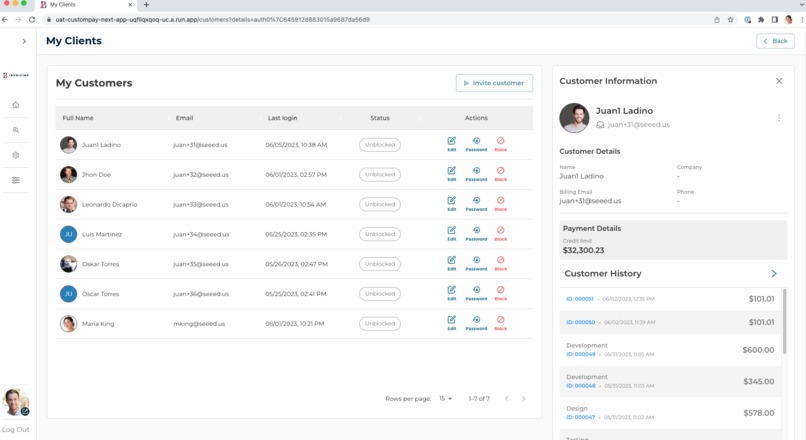Edit the Juan1 Ladino customer row
This screenshot has width=806, height=440.
pyautogui.click(x=451, y=144)
